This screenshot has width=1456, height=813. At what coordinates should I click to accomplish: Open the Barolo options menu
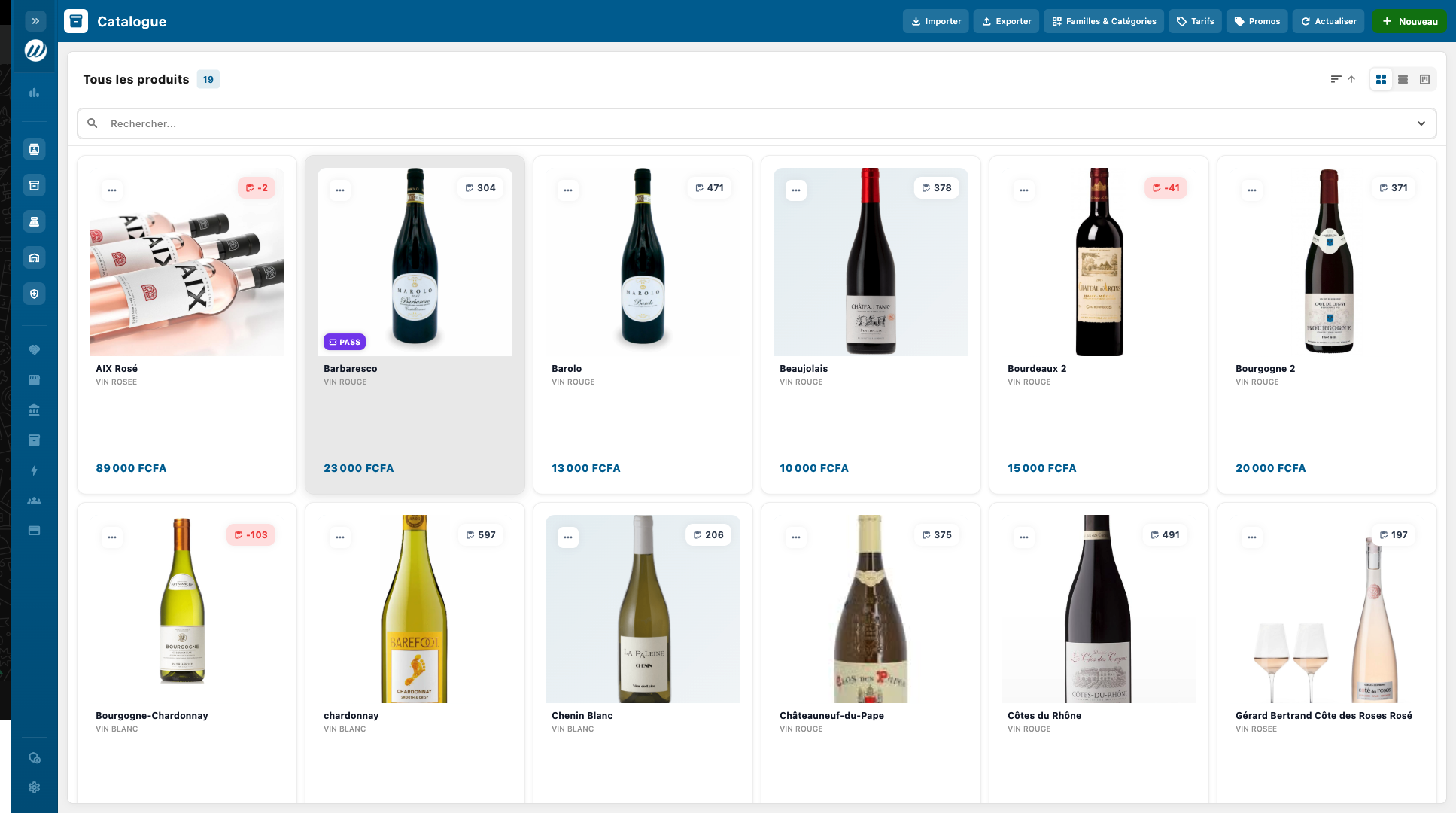(x=568, y=190)
